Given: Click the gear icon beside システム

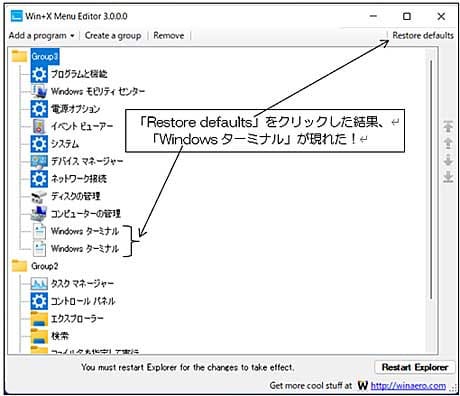Looking at the screenshot, I should pos(39,144).
